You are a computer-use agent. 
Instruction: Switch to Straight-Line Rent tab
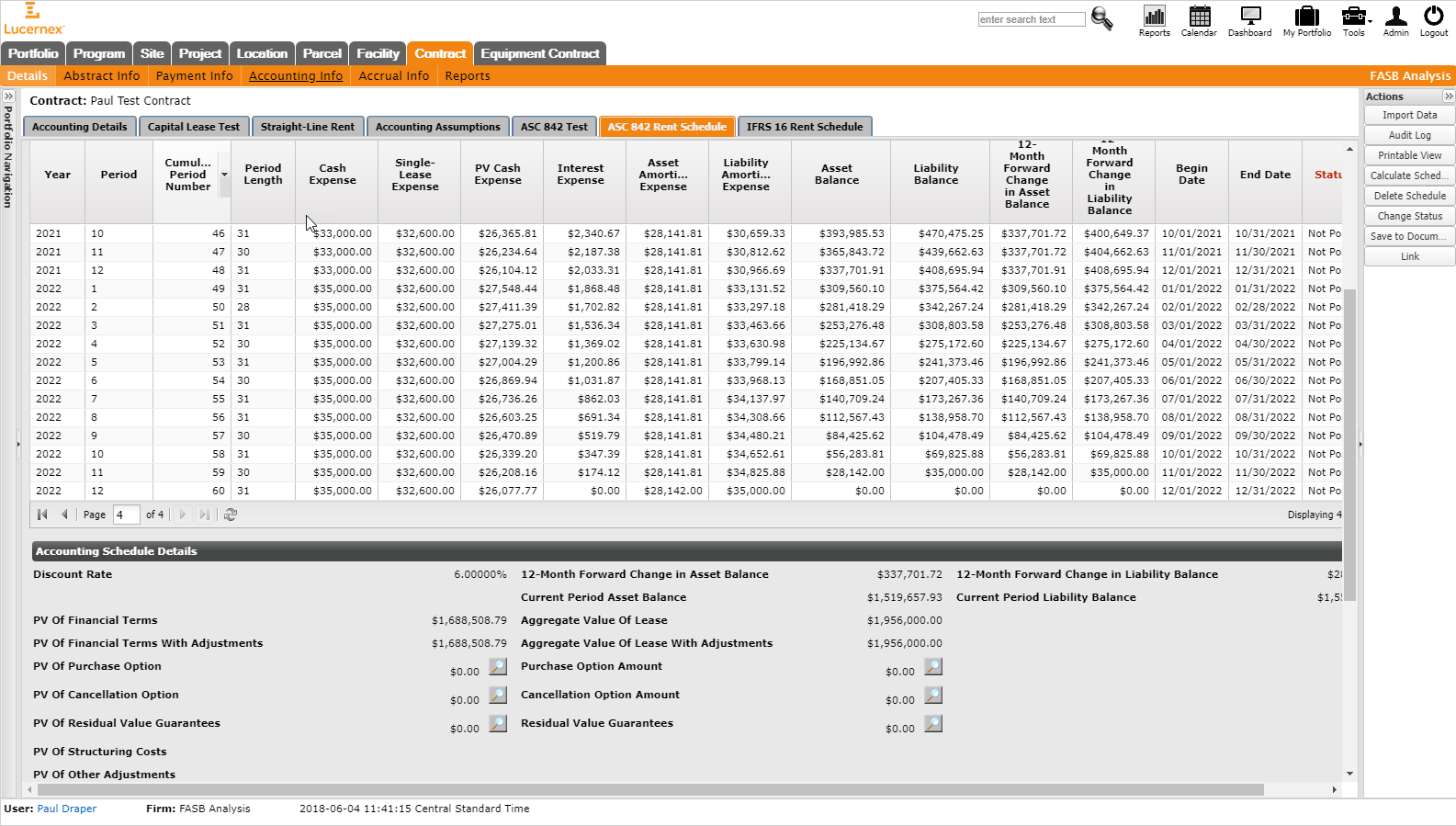[308, 127]
